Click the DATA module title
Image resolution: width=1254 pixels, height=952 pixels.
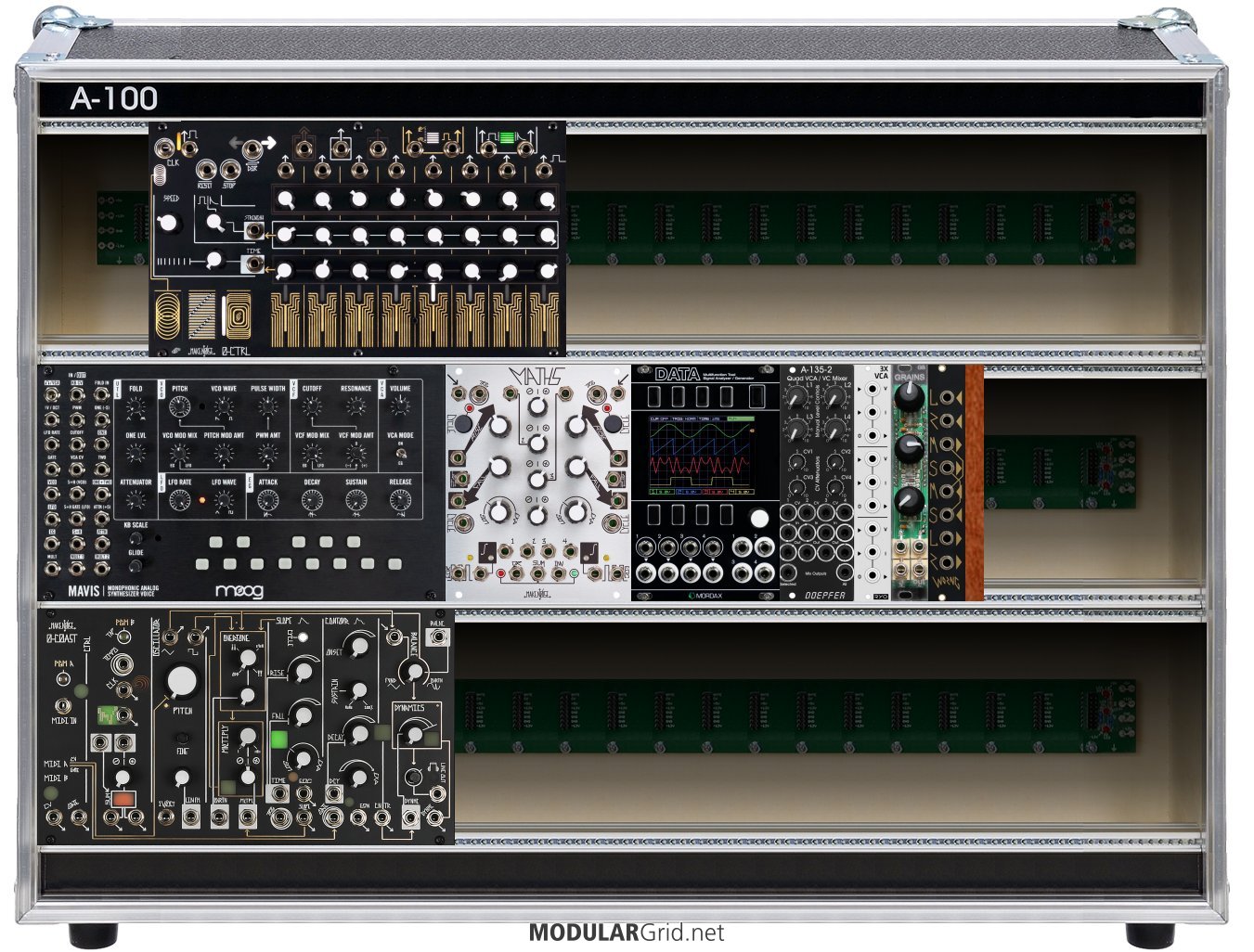click(x=677, y=374)
